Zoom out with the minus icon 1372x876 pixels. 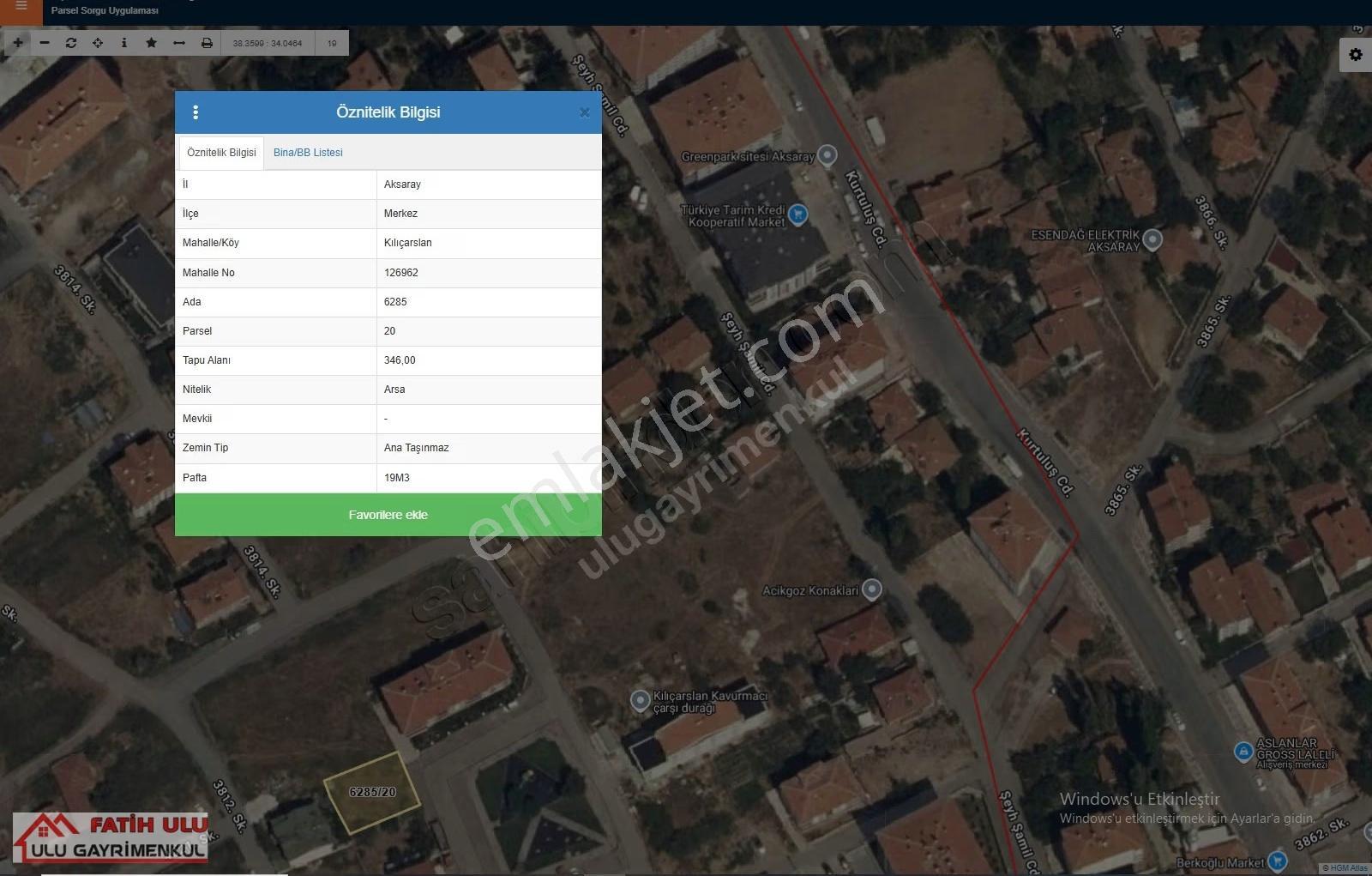pyautogui.click(x=45, y=43)
